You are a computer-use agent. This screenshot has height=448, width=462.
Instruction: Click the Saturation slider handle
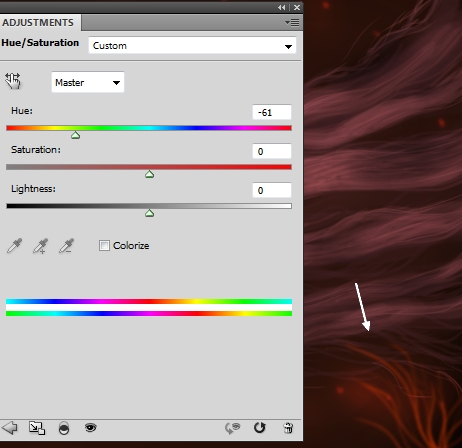(x=149, y=174)
